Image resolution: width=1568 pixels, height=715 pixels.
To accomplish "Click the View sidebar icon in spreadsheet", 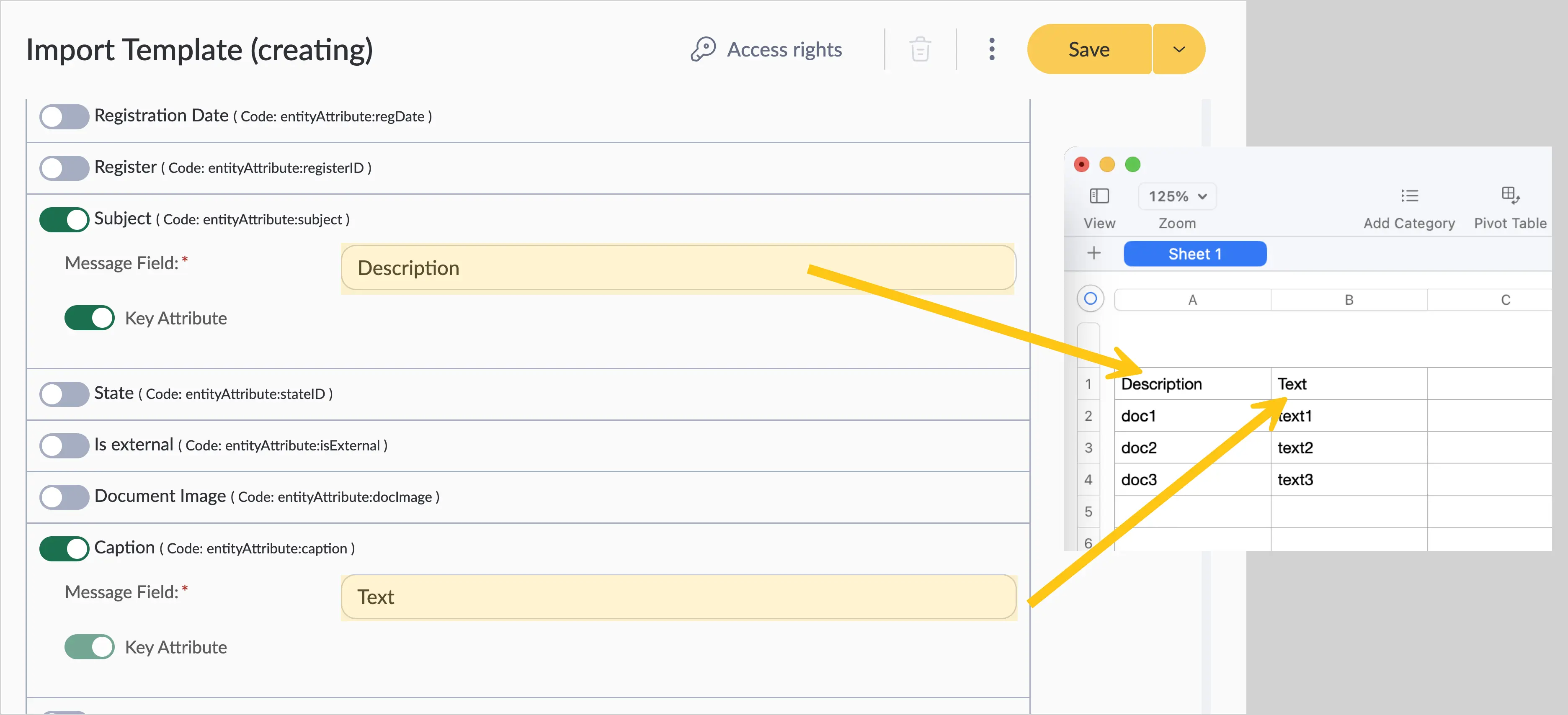I will pyautogui.click(x=1099, y=196).
